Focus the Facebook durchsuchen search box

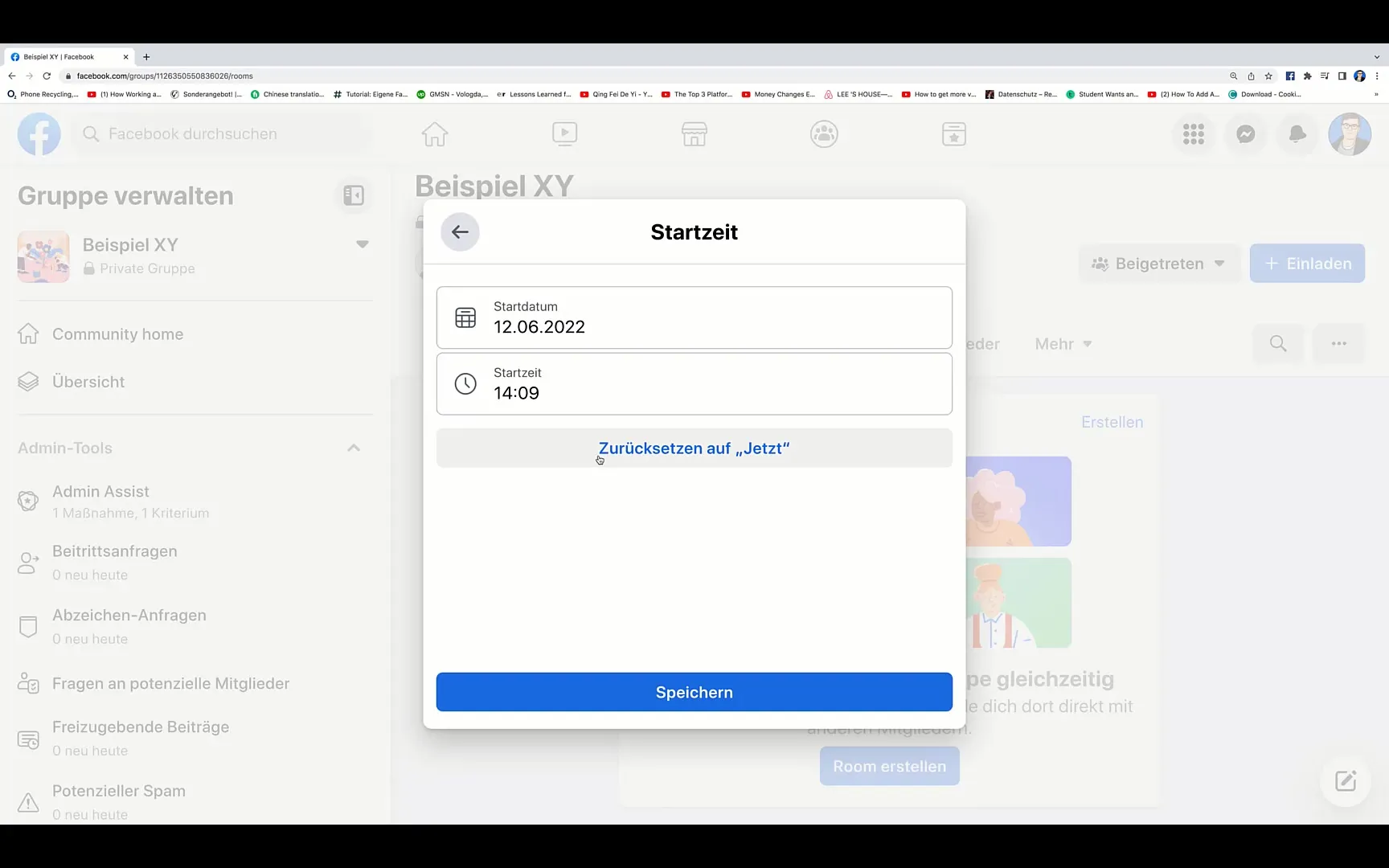point(223,134)
